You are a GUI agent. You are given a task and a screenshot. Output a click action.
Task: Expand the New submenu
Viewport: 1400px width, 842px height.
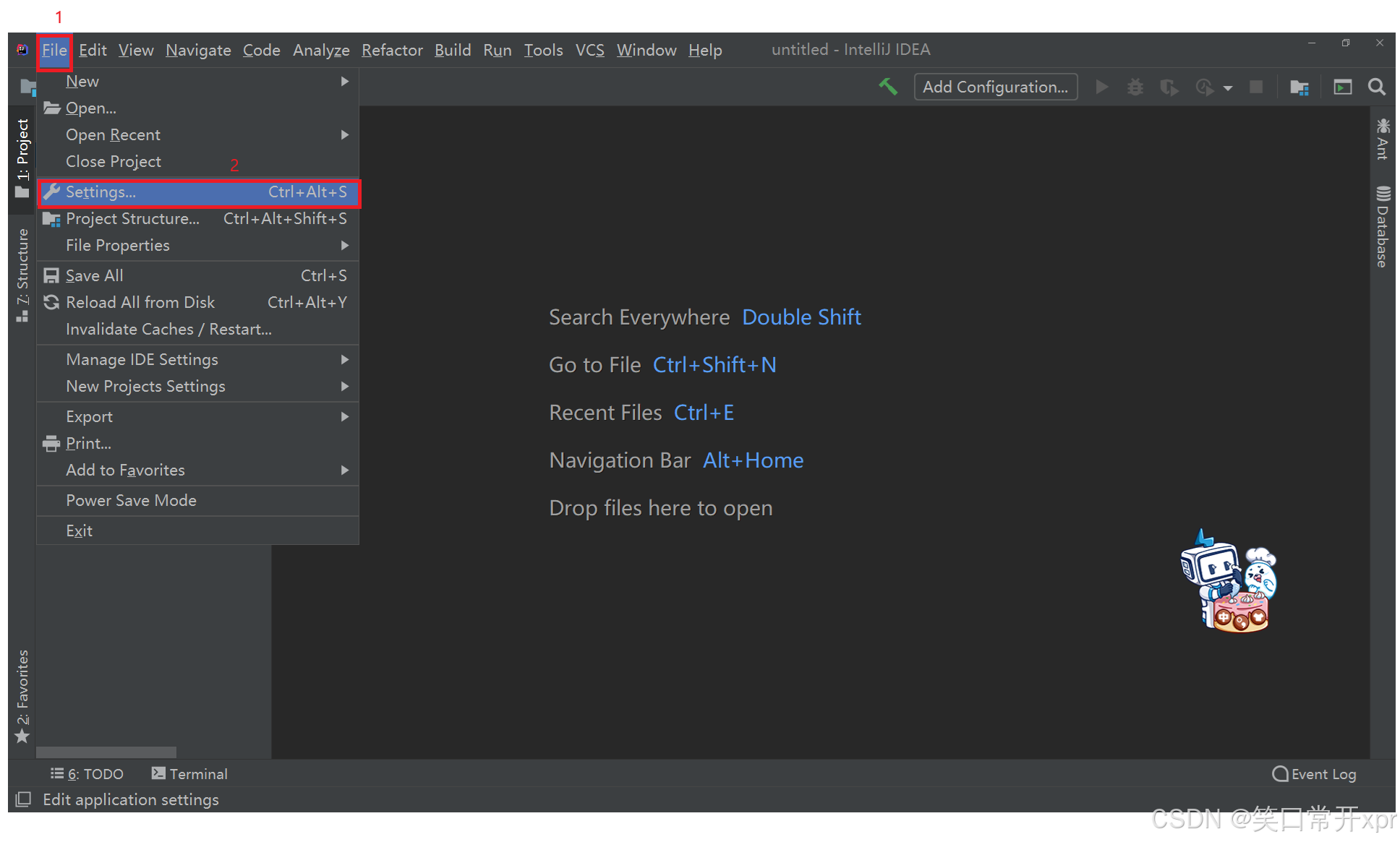pyautogui.click(x=197, y=82)
